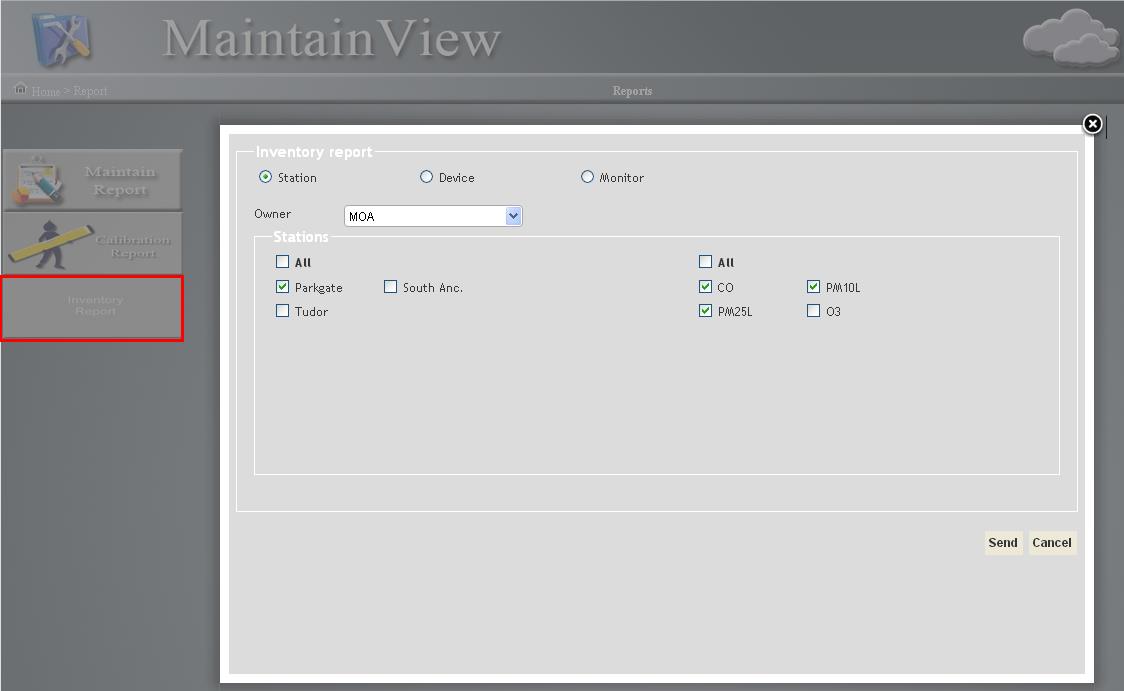Click the MaintainView wrench logo icon

tap(62, 37)
